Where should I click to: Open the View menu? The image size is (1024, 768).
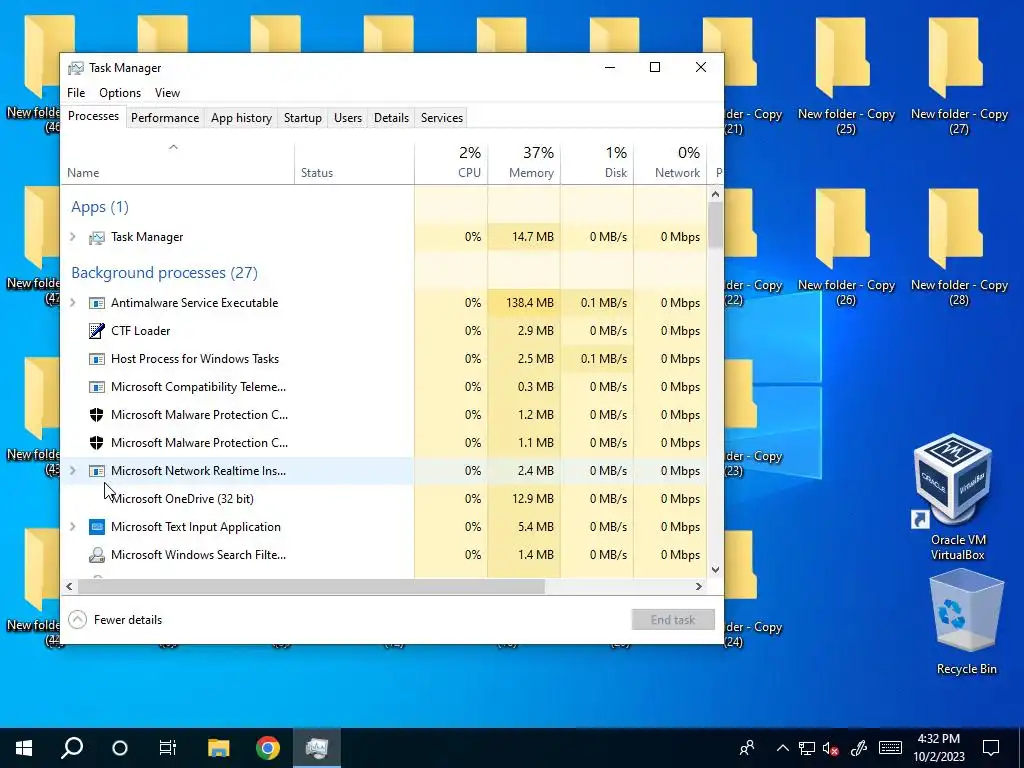pos(167,93)
